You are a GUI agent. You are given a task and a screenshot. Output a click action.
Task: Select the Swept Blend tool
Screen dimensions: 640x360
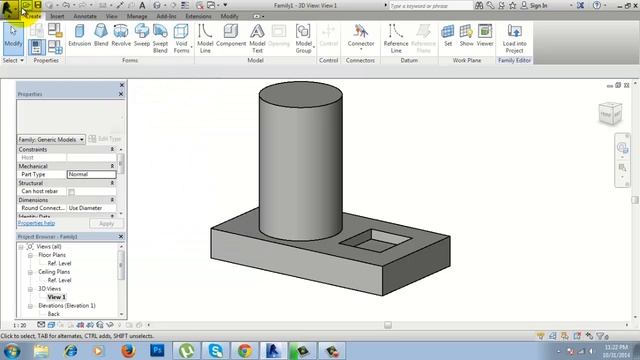(x=160, y=39)
